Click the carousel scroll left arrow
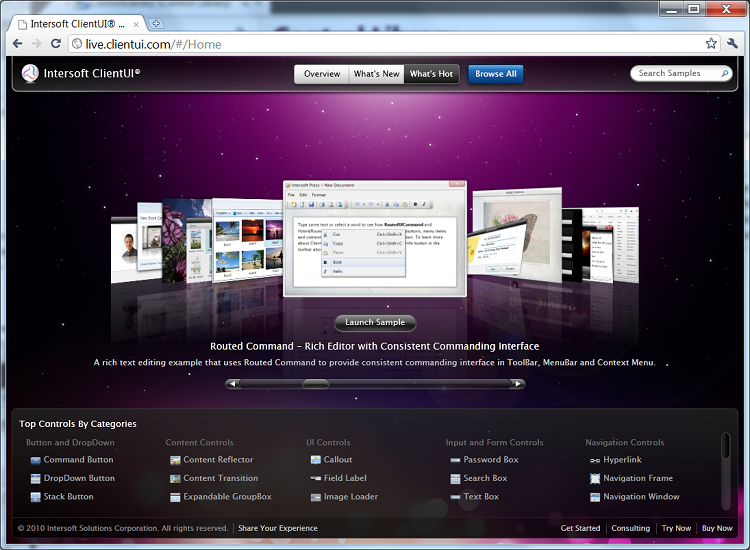This screenshot has height=550, width=750. (x=233, y=383)
